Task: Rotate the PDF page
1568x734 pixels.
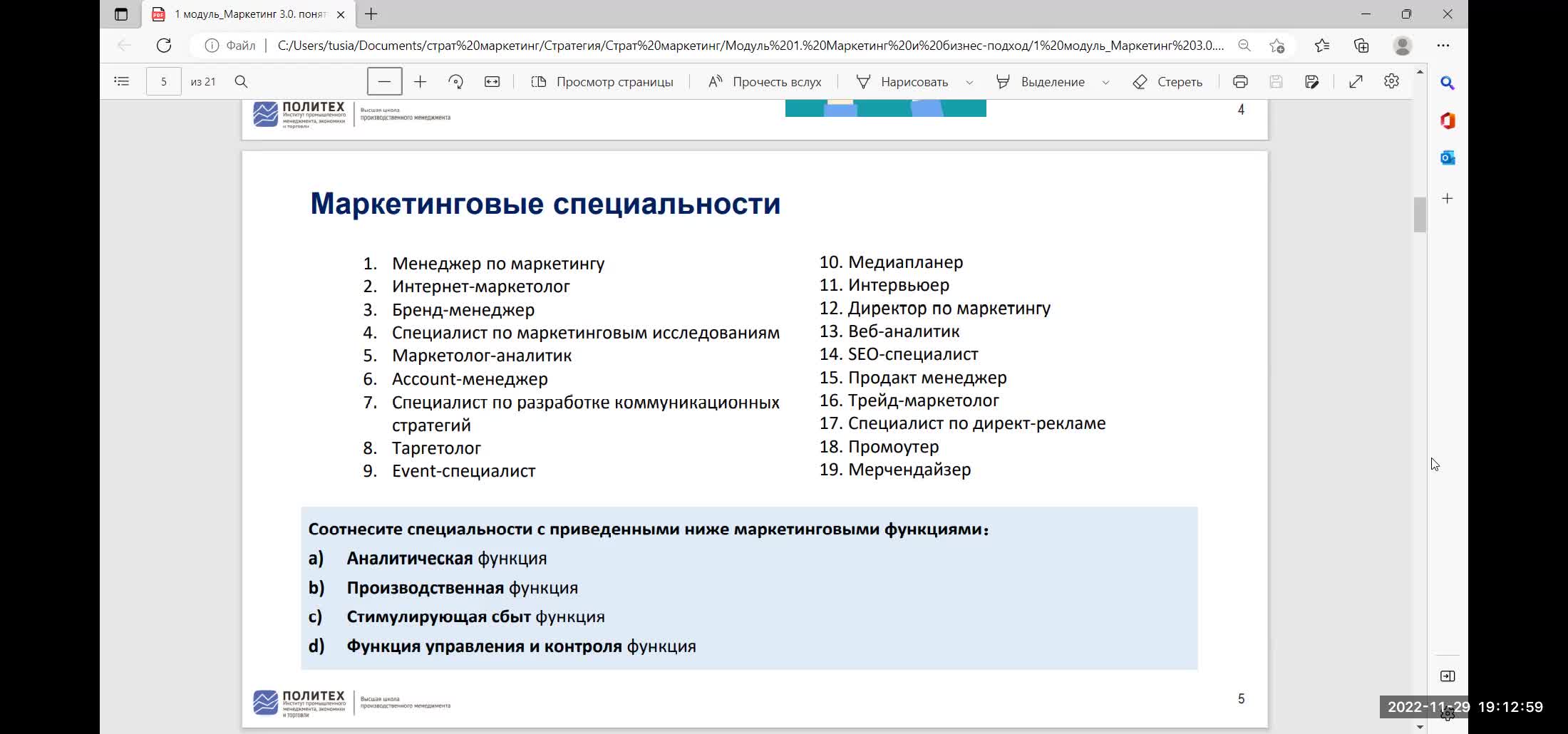Action: point(456,82)
